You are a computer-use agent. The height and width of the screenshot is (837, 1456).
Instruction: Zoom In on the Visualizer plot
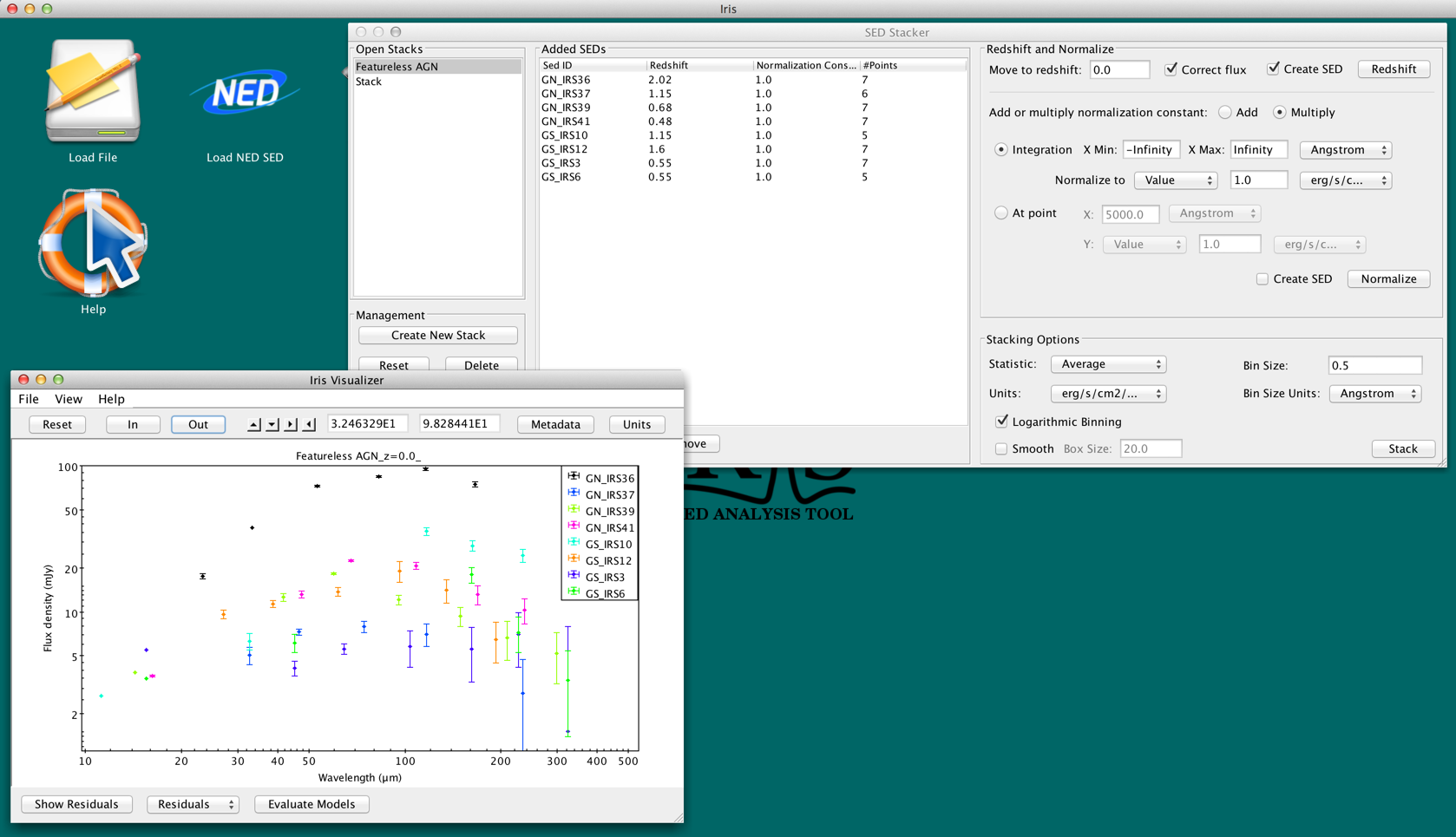click(x=133, y=424)
